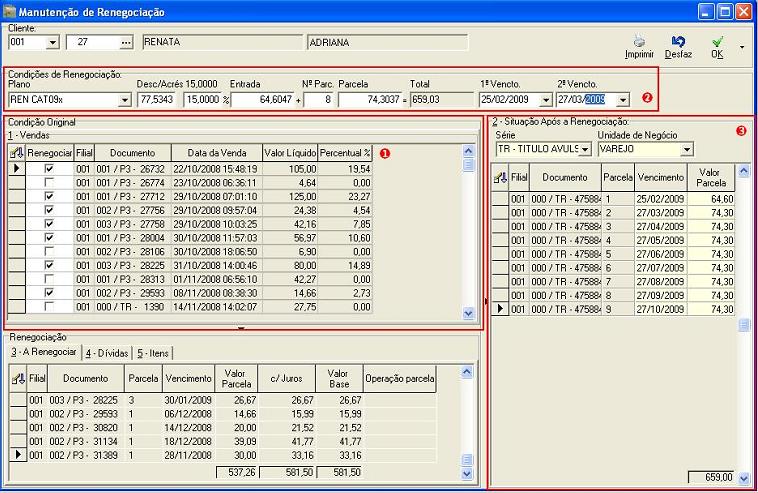The image size is (758, 493).
Task: Click the Percentual % column header
Action: (x=345, y=153)
